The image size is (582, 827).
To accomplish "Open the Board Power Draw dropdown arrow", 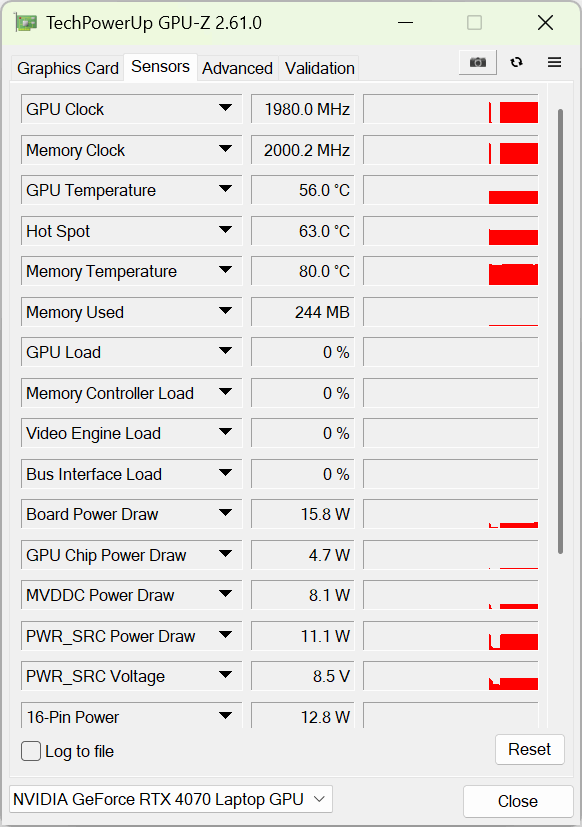I will point(225,513).
